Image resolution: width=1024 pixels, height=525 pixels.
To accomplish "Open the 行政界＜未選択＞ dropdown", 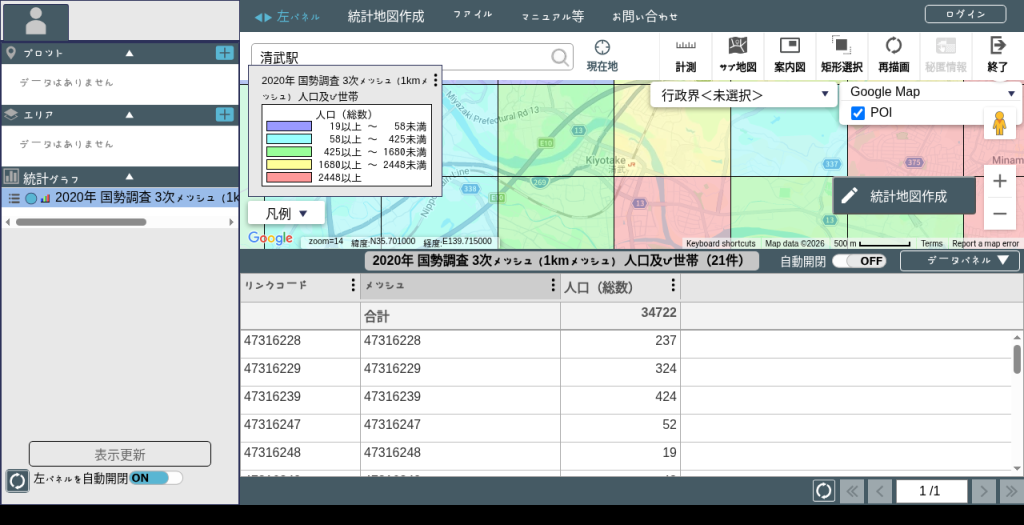I will (744, 95).
